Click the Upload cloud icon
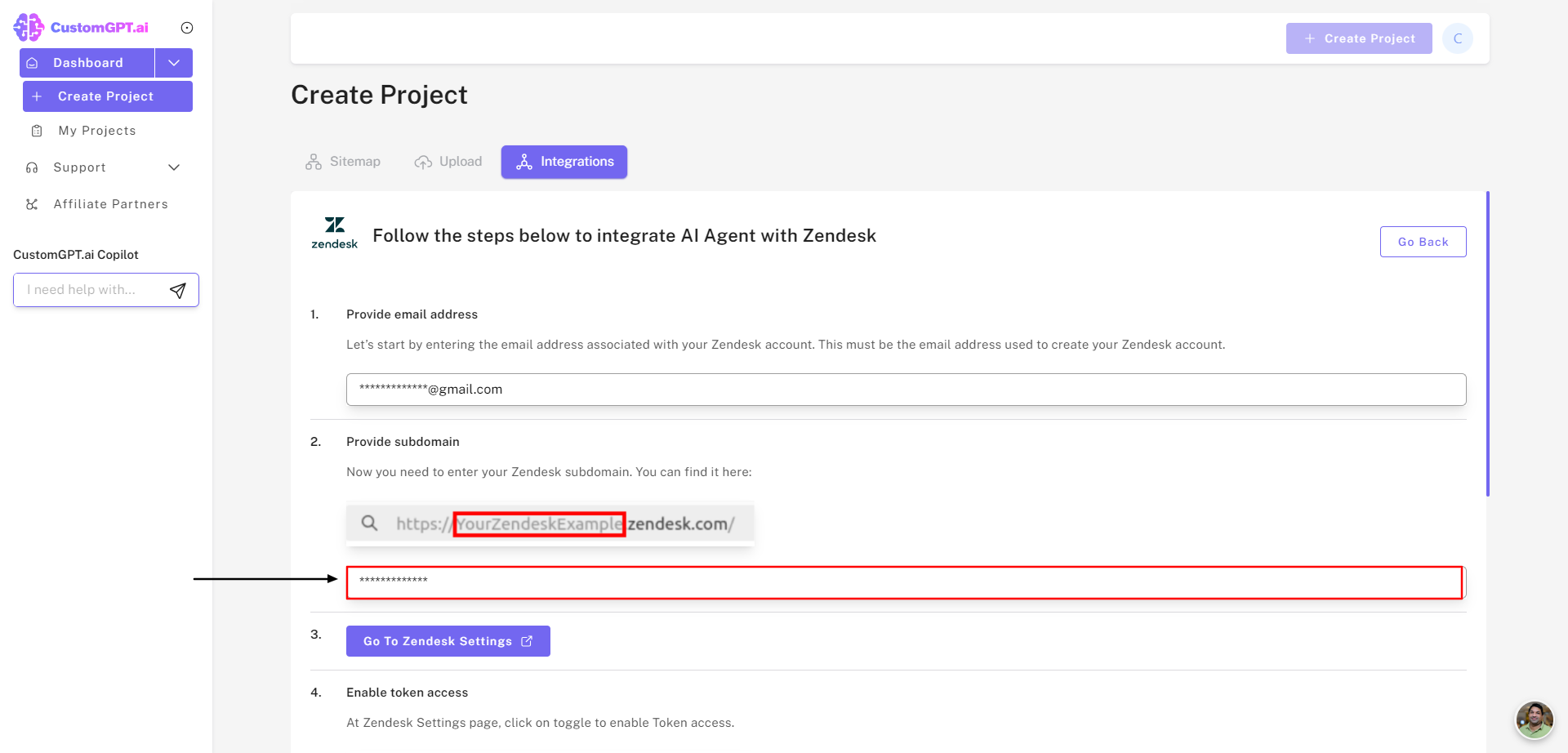The image size is (1568, 753). [x=423, y=162]
